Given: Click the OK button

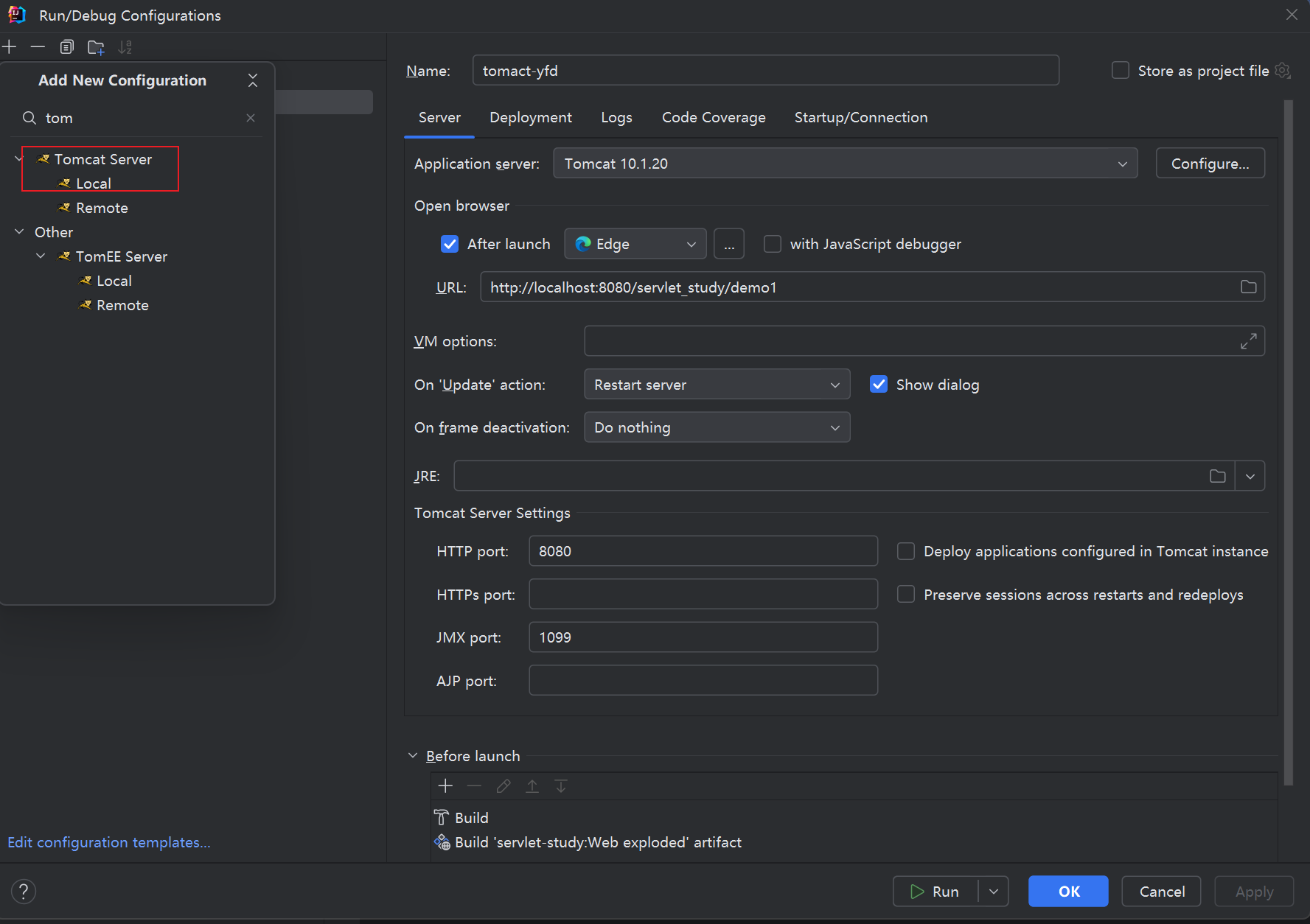Looking at the screenshot, I should coord(1068,892).
